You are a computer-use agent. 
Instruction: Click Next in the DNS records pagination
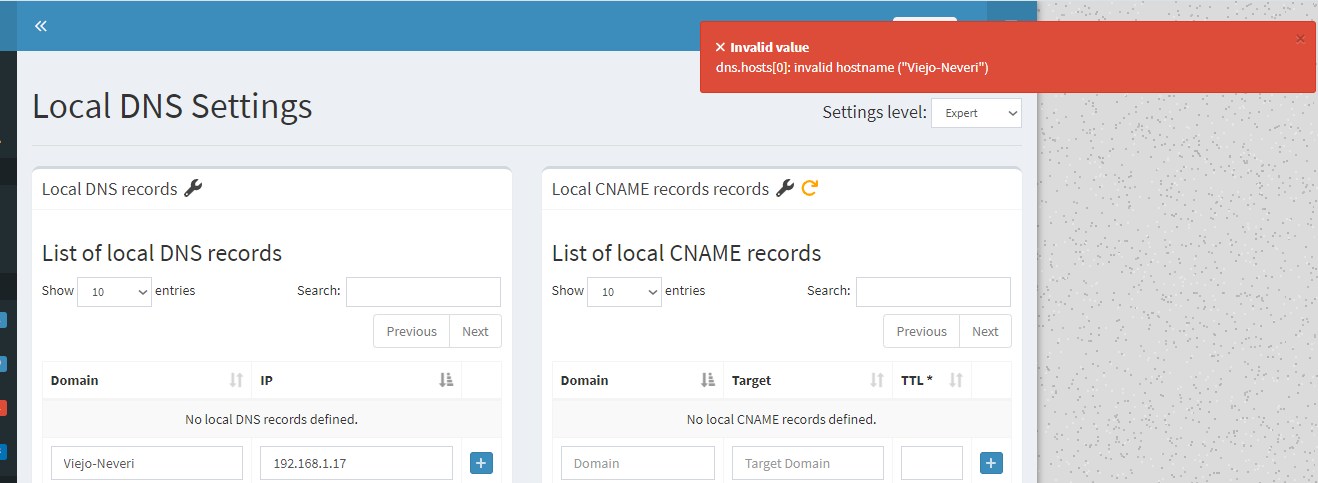pos(475,331)
